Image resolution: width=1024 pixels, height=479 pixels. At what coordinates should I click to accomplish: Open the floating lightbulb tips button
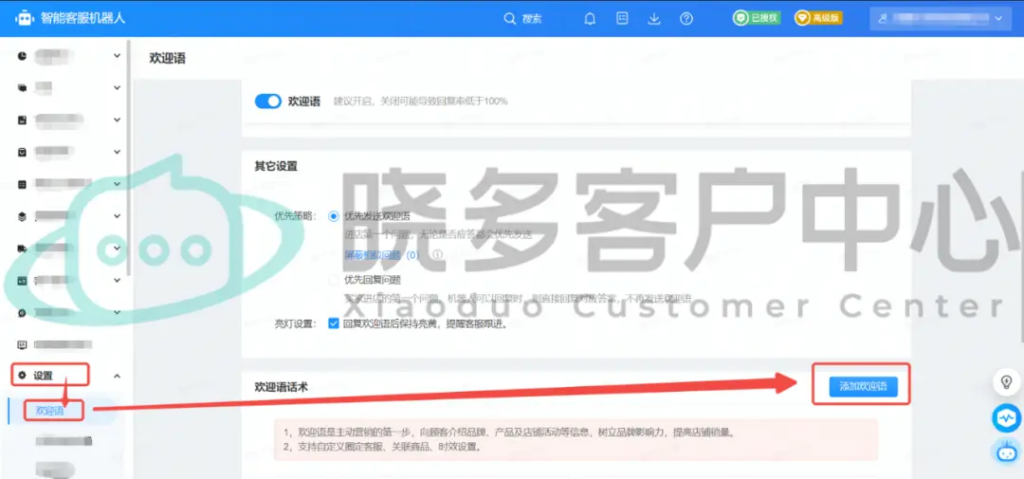[1006, 381]
